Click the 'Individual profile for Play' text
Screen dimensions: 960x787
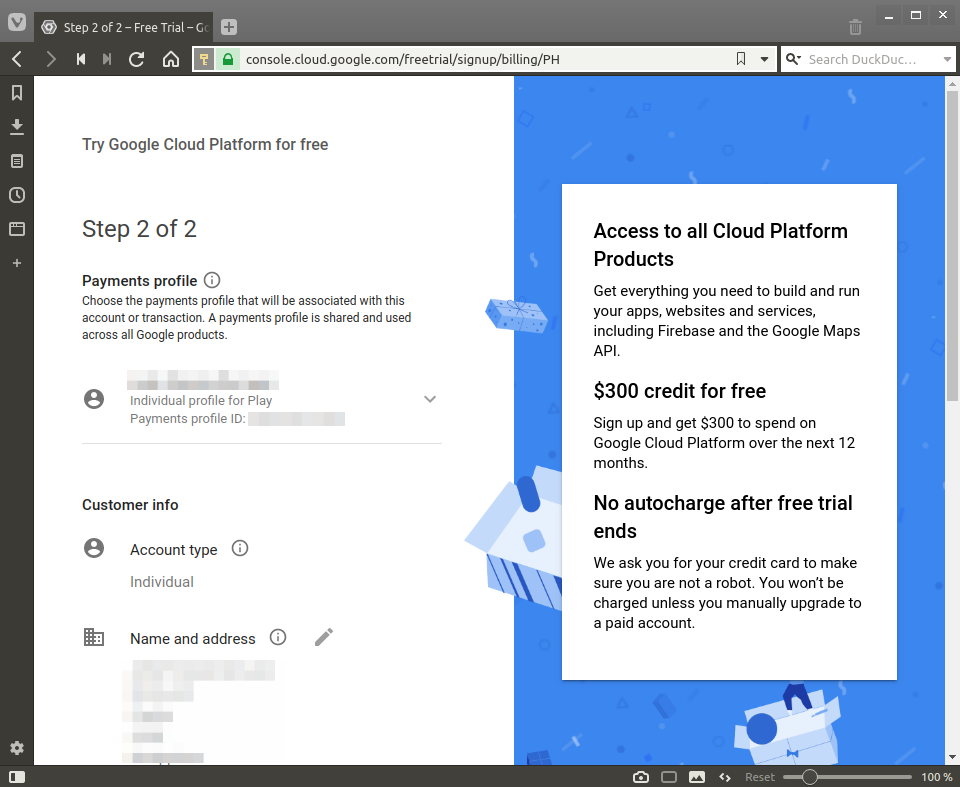201,401
